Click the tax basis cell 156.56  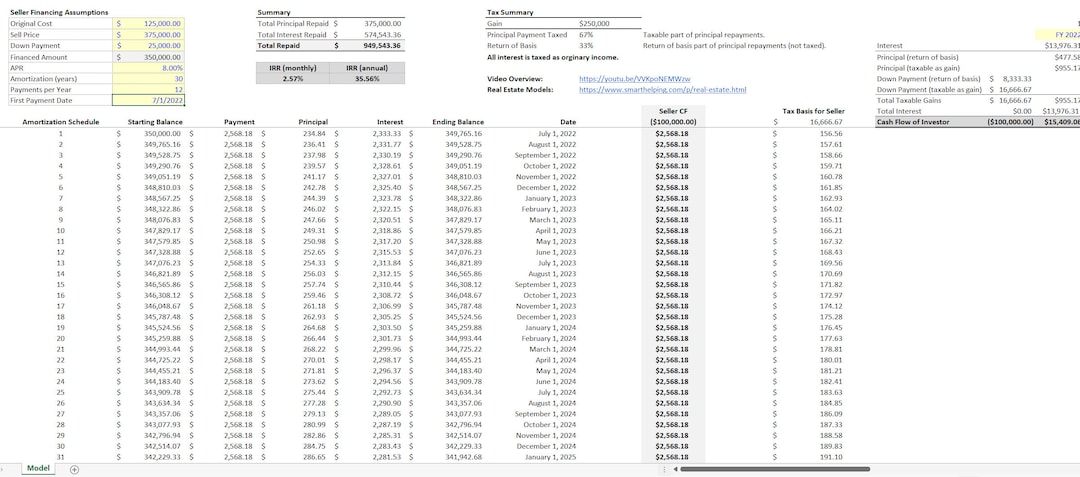click(x=832, y=134)
